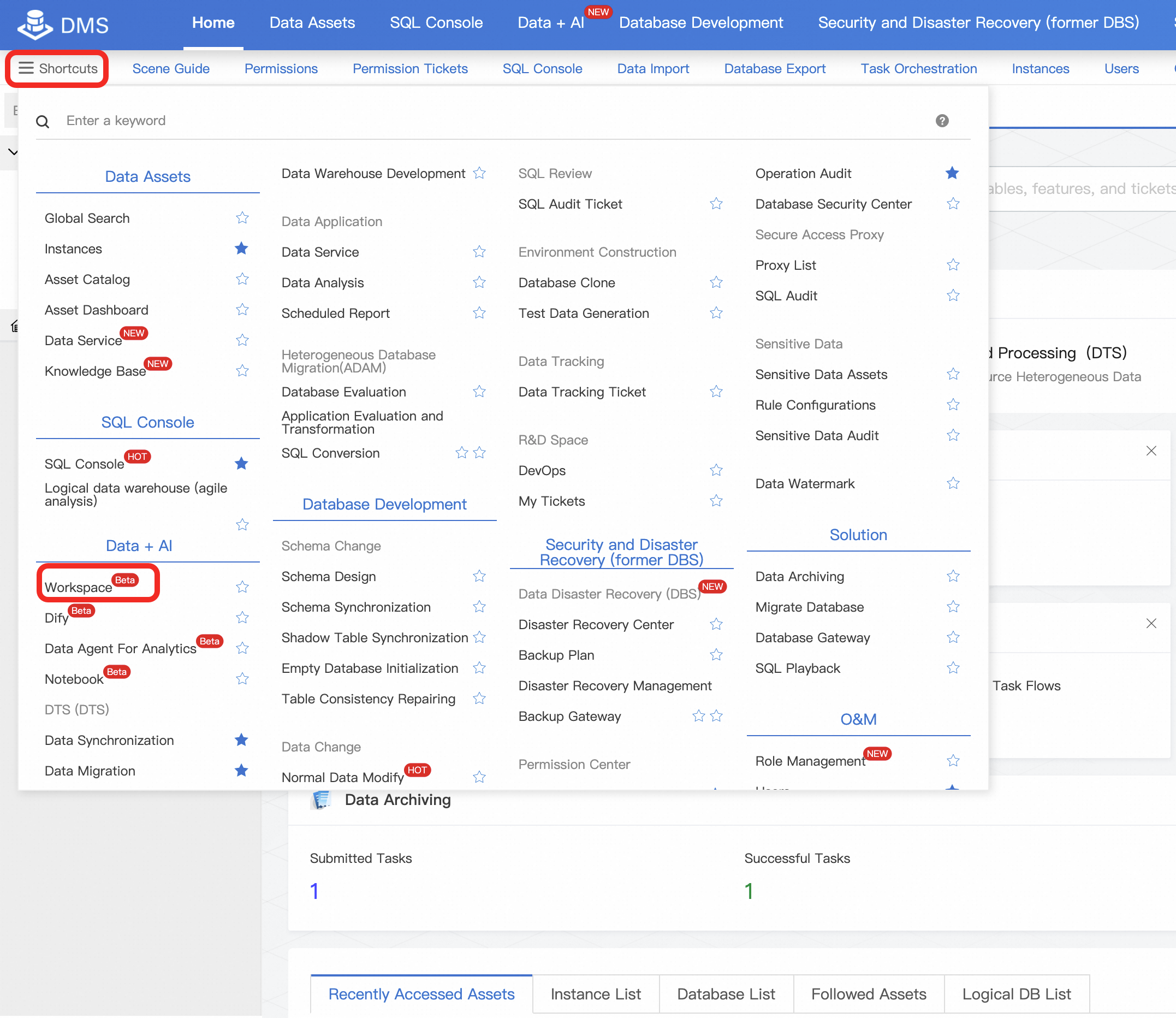Open Database Security Center item
Viewport: 1176px width, 1018px height.
pos(833,203)
